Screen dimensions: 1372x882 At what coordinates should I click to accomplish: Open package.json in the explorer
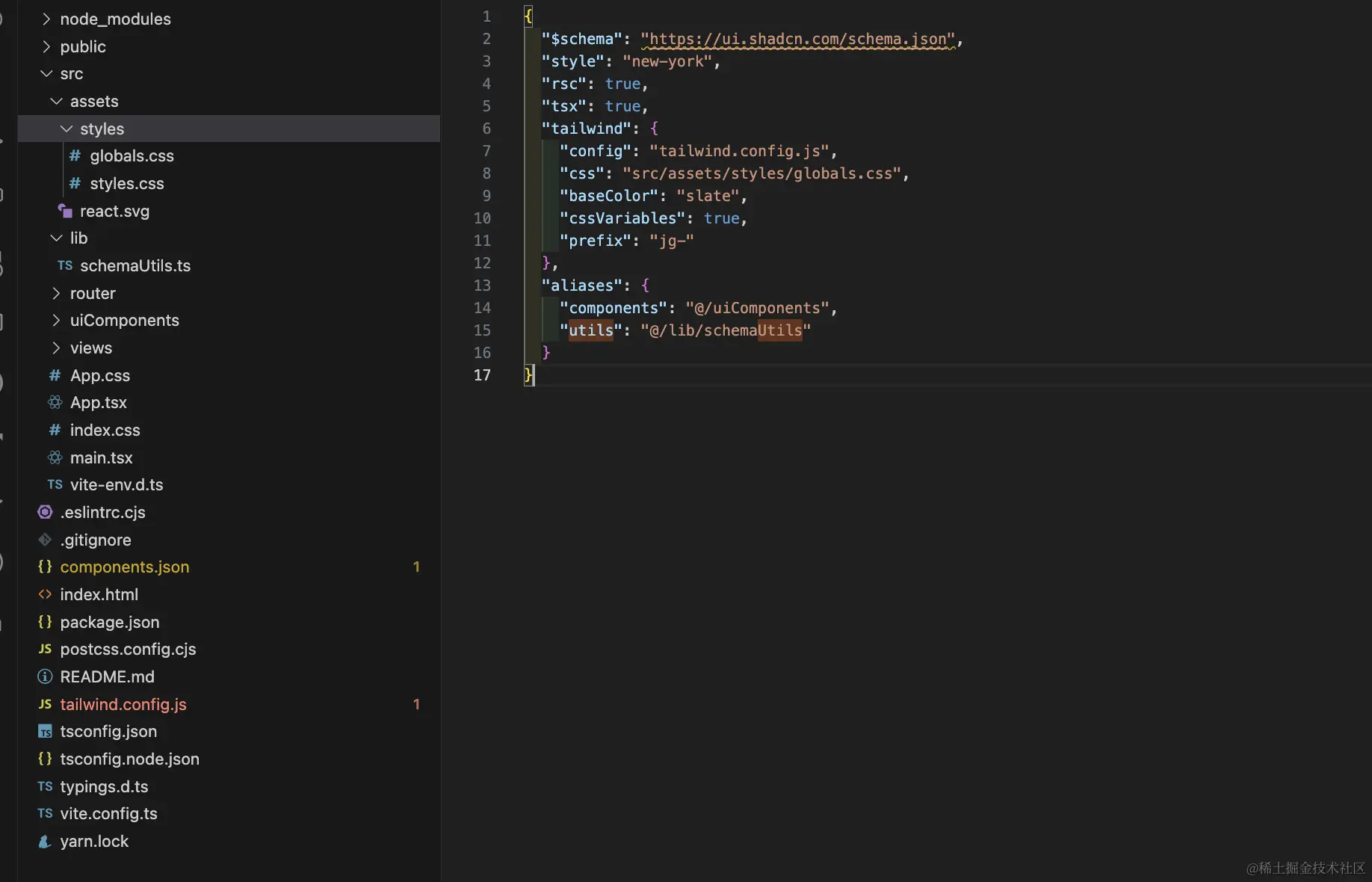[110, 622]
